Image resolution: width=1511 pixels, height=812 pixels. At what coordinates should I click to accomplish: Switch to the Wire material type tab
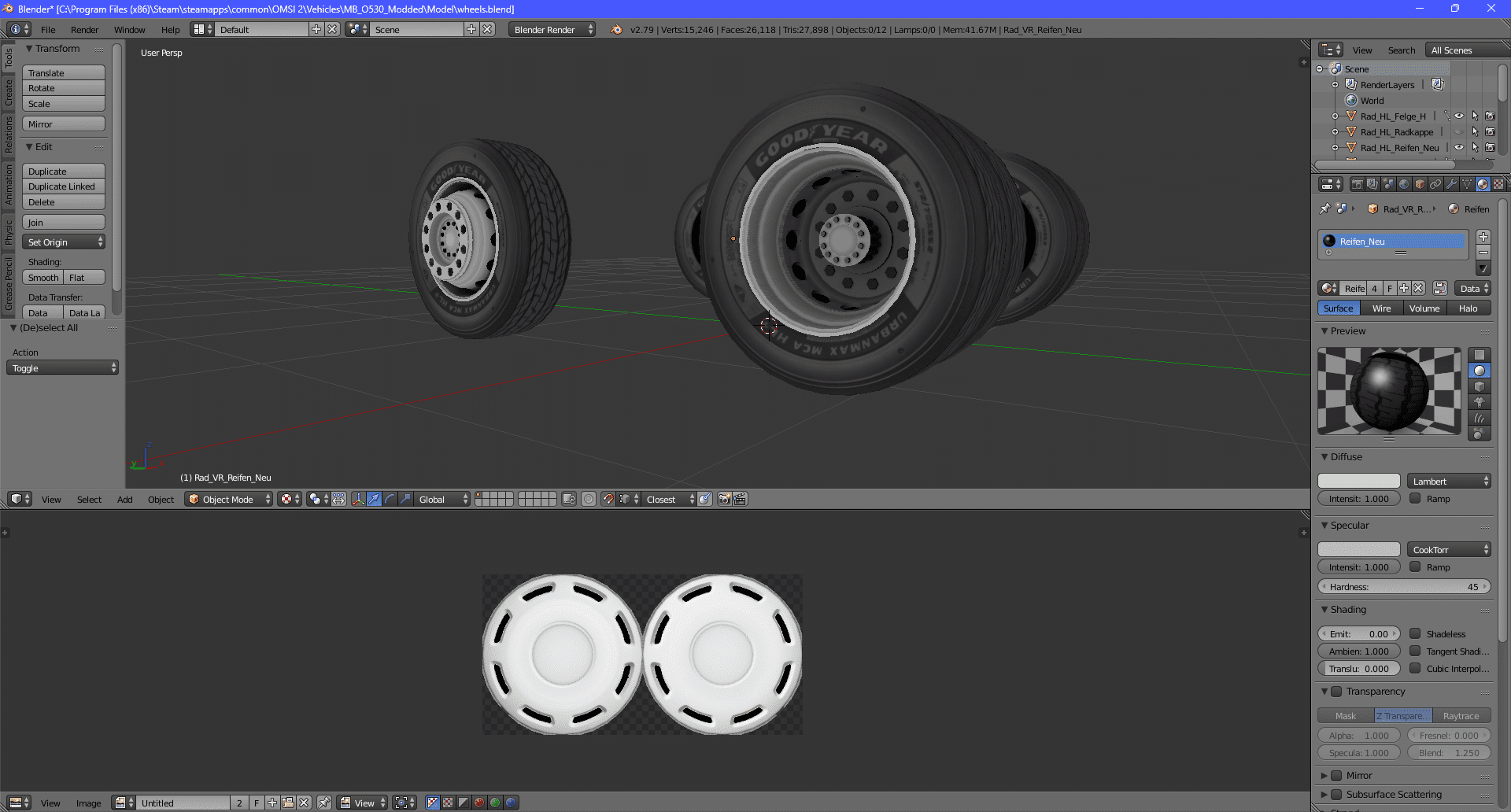click(x=1382, y=308)
